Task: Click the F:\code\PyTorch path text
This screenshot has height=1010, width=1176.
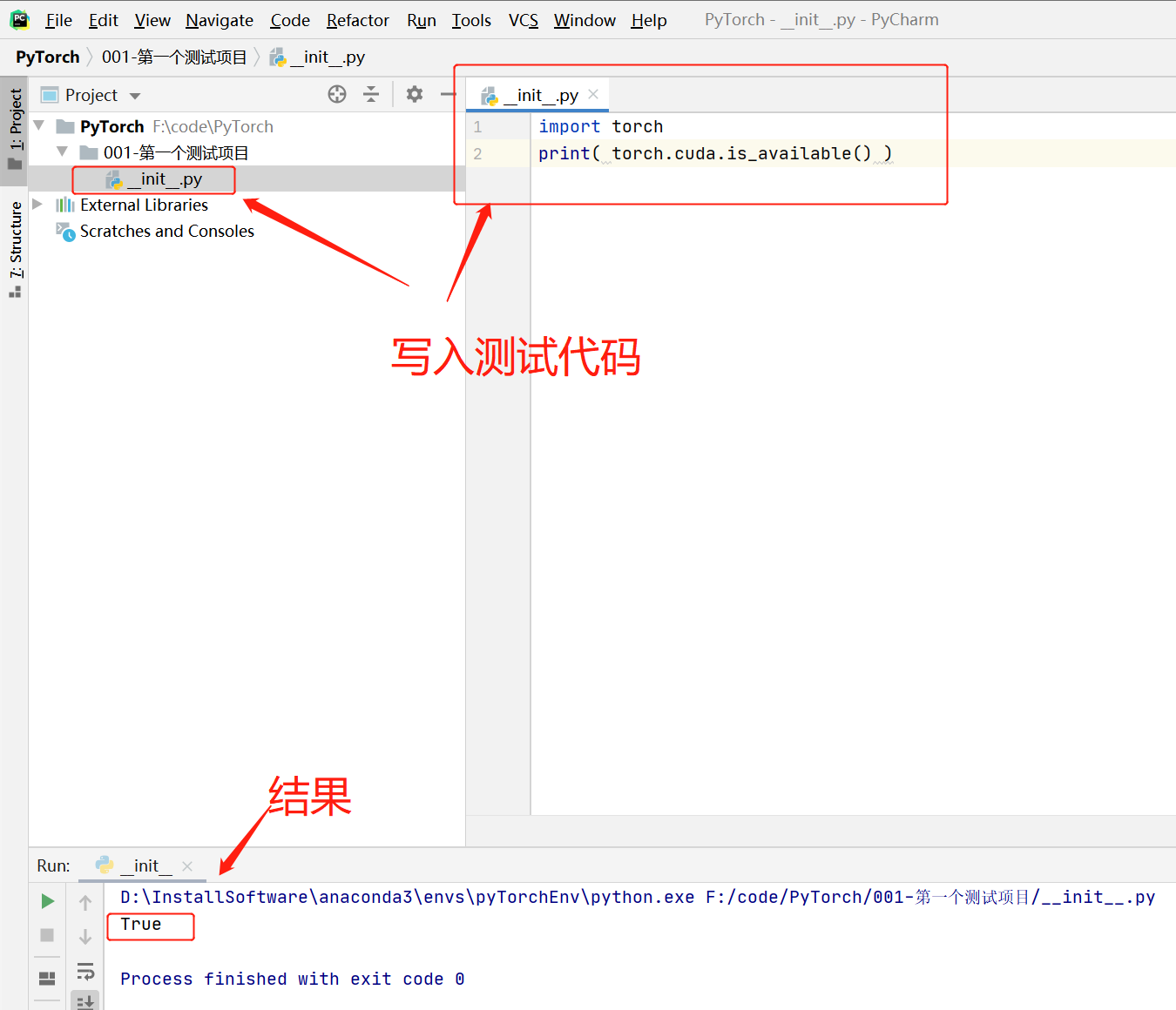Action: pyautogui.click(x=213, y=127)
